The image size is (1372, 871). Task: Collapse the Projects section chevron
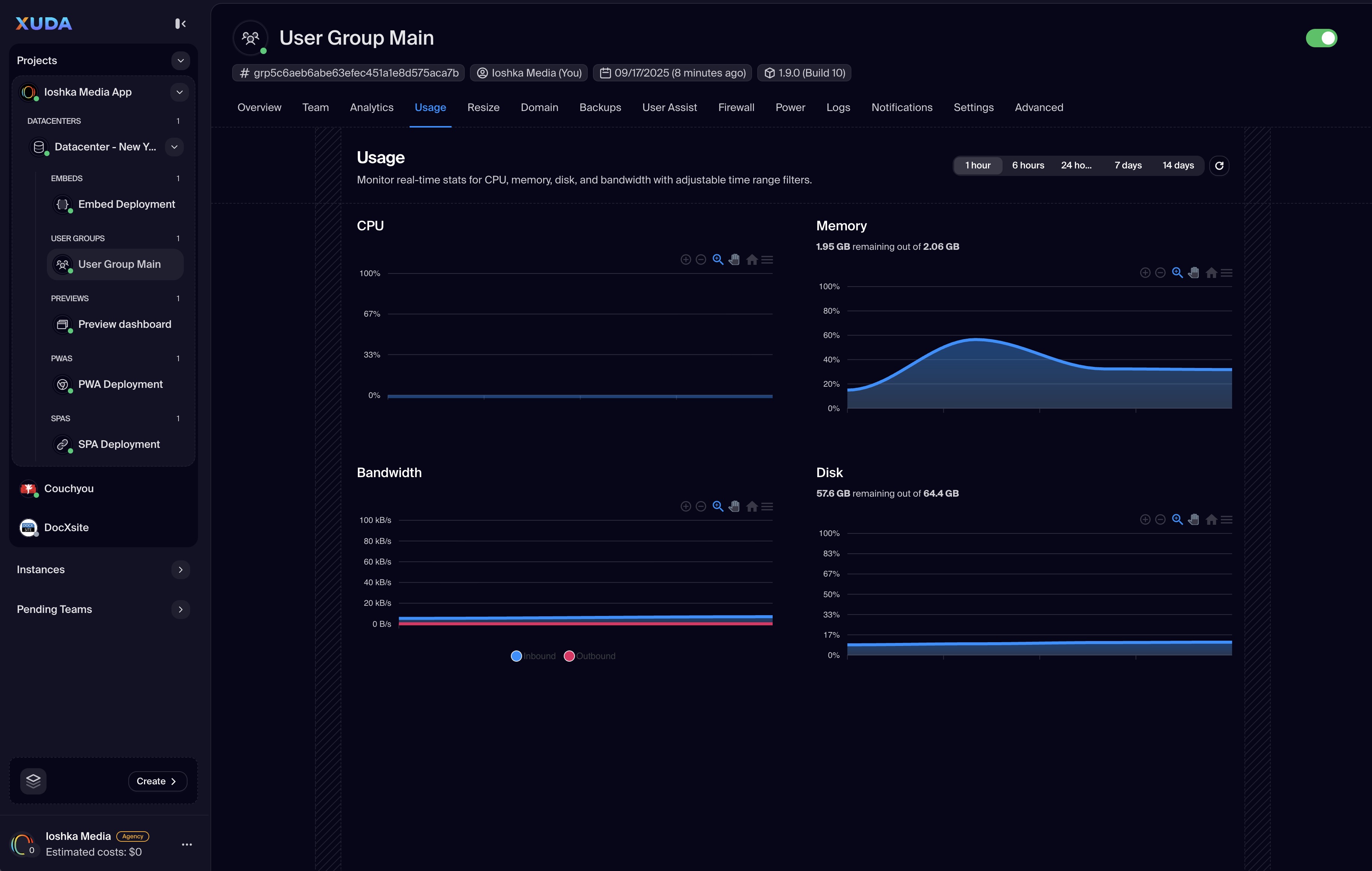[180, 60]
